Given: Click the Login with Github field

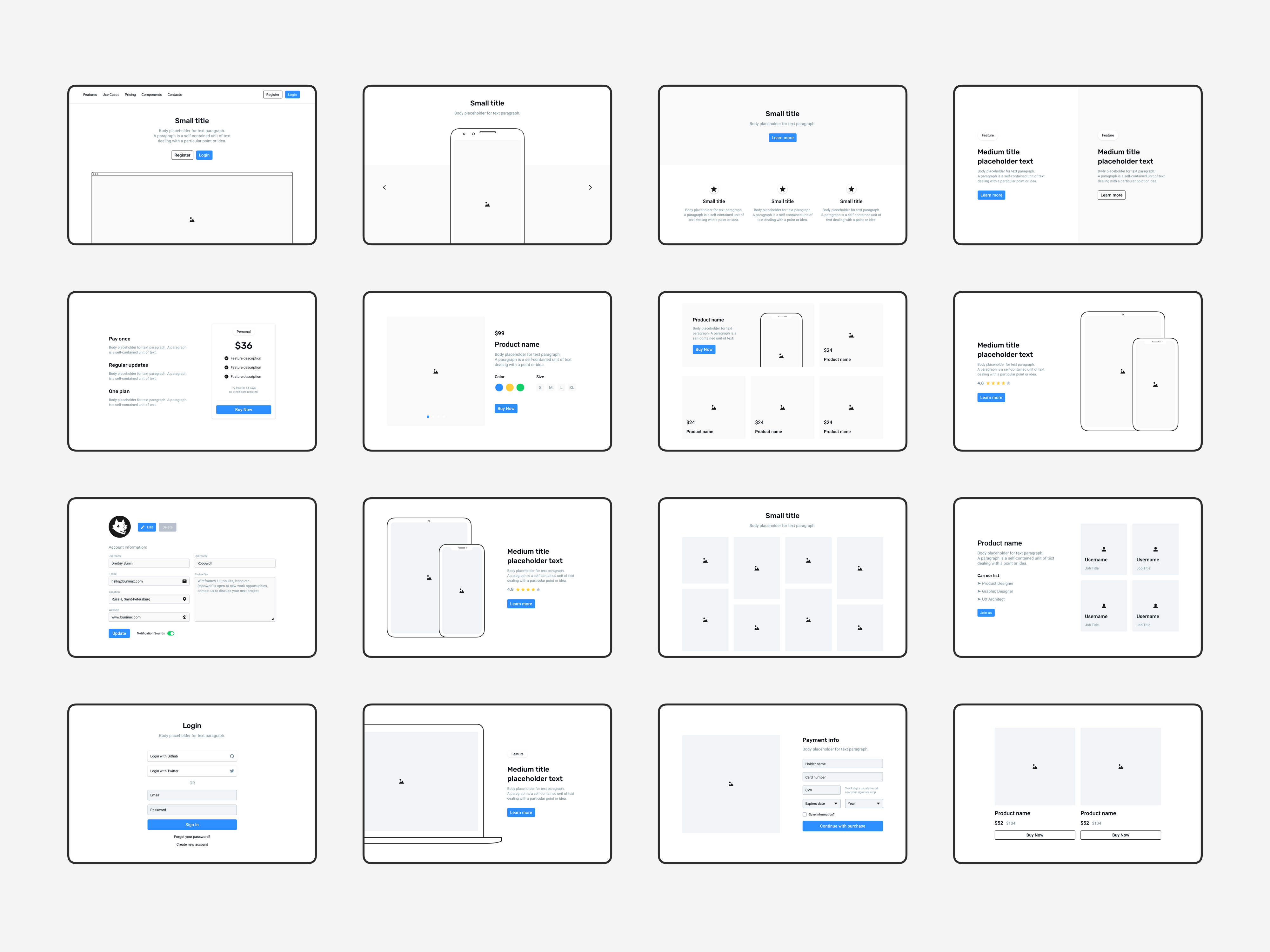Looking at the screenshot, I should (x=192, y=756).
